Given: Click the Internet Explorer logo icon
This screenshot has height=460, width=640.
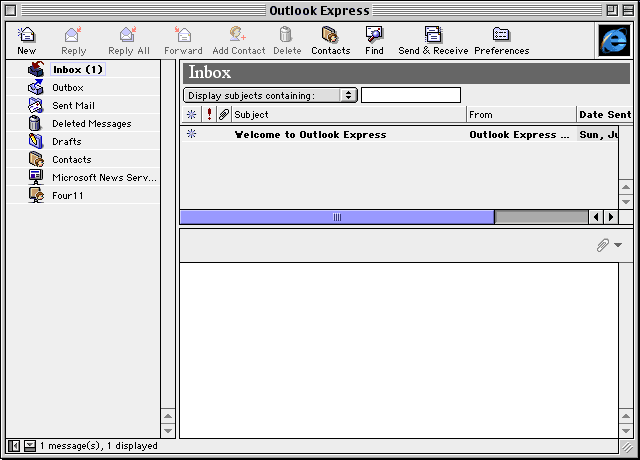Looking at the screenshot, I should click(612, 40).
